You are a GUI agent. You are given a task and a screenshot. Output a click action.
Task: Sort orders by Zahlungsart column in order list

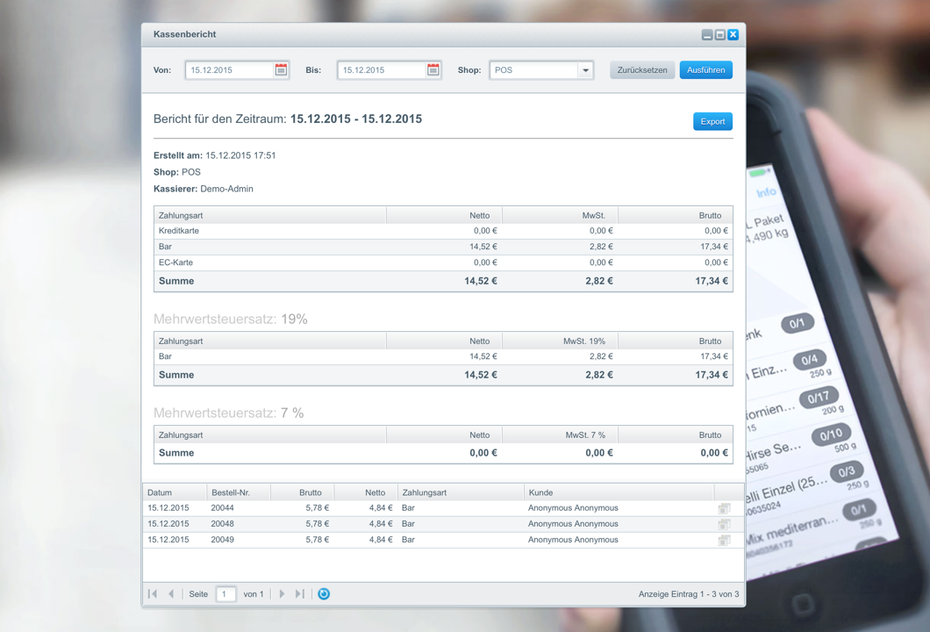coord(461,493)
